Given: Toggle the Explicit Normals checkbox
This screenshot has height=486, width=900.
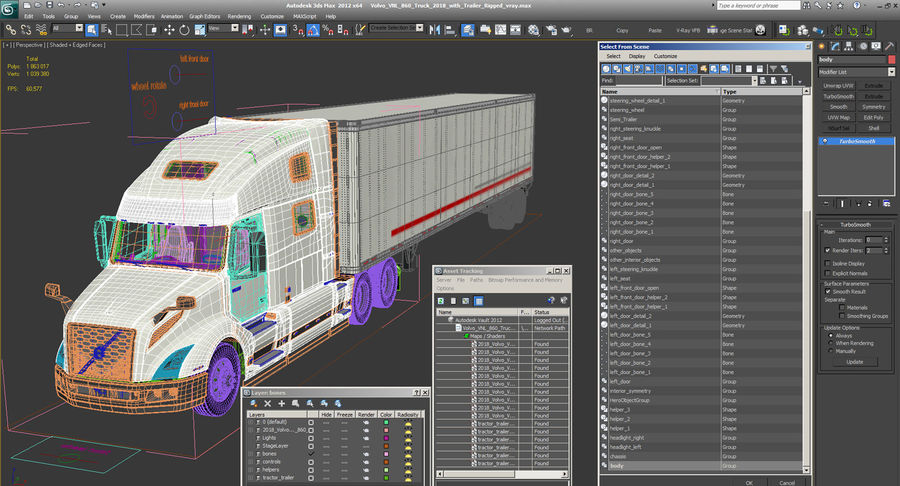Looking at the screenshot, I should click(x=828, y=272).
